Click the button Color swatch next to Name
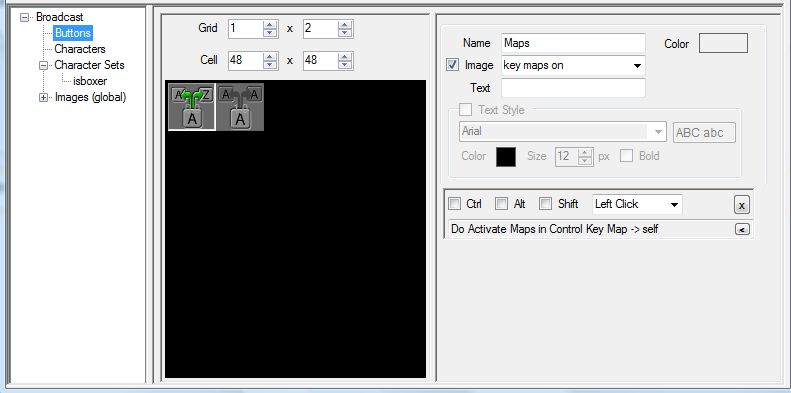This screenshot has height=393, width=791. tap(723, 43)
